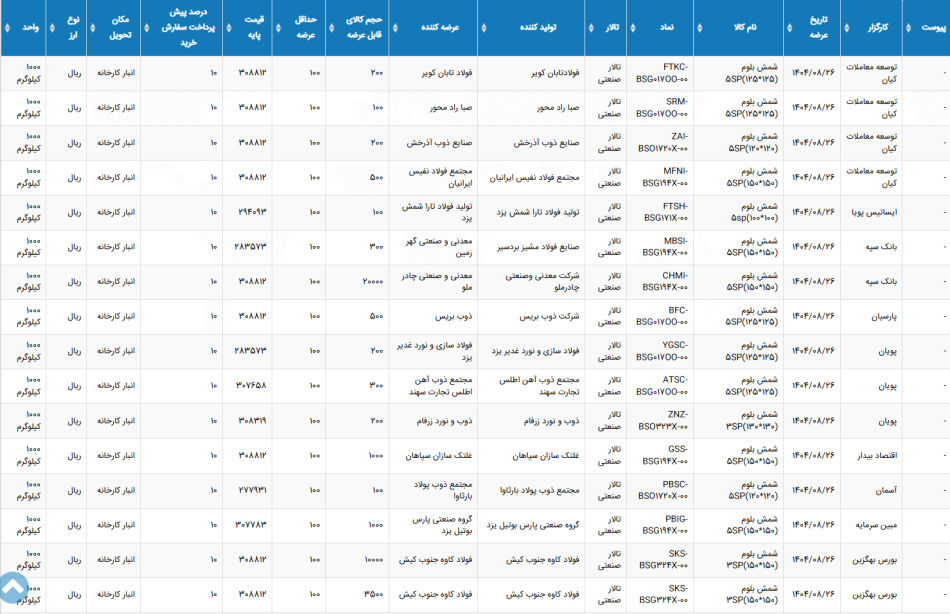Click the round scroll-to-top arrow button
Screen dimensions: 950x614
(x=13, y=587)
